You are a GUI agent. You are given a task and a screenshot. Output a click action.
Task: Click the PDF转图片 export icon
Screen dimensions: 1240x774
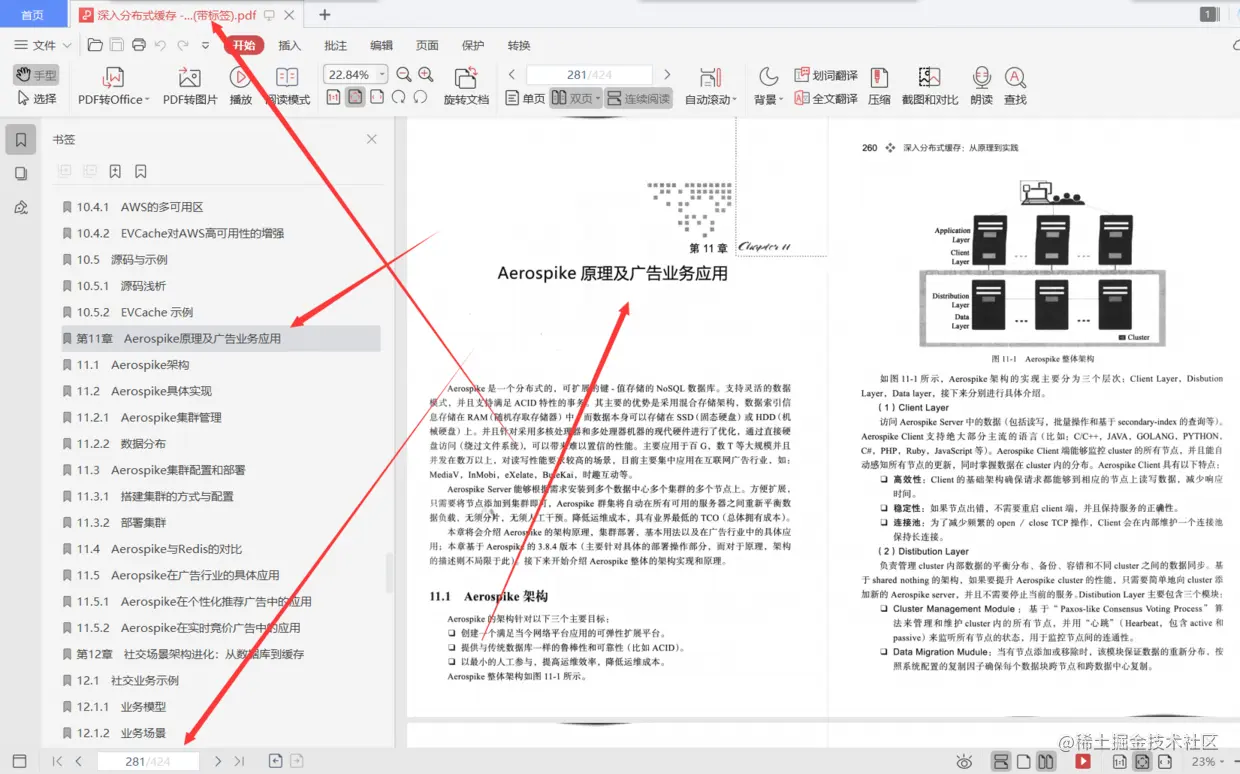tap(189, 77)
